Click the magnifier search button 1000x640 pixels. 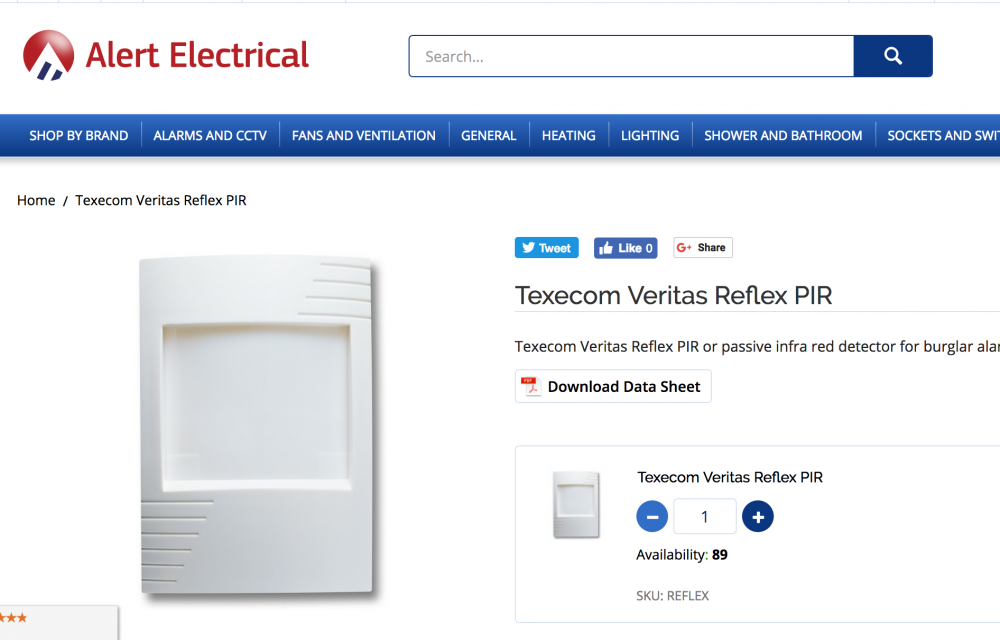pos(893,56)
